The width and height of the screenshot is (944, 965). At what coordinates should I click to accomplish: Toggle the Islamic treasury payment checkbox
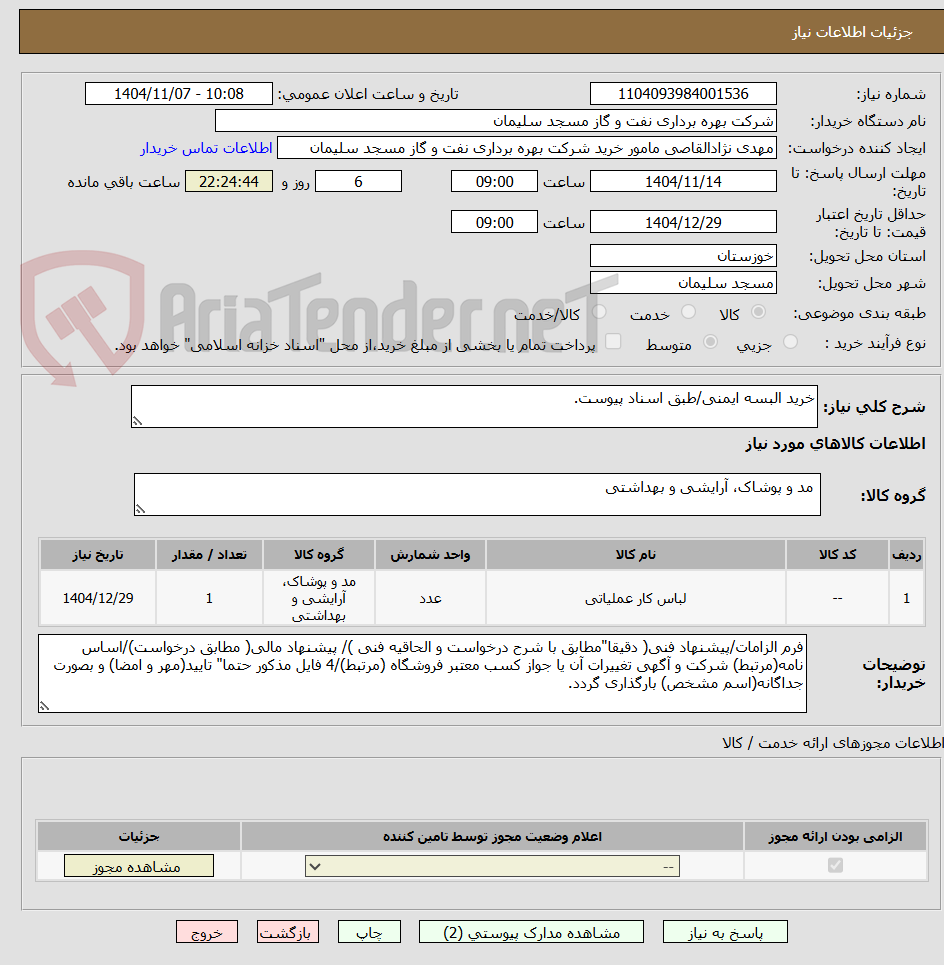[x=613, y=342]
